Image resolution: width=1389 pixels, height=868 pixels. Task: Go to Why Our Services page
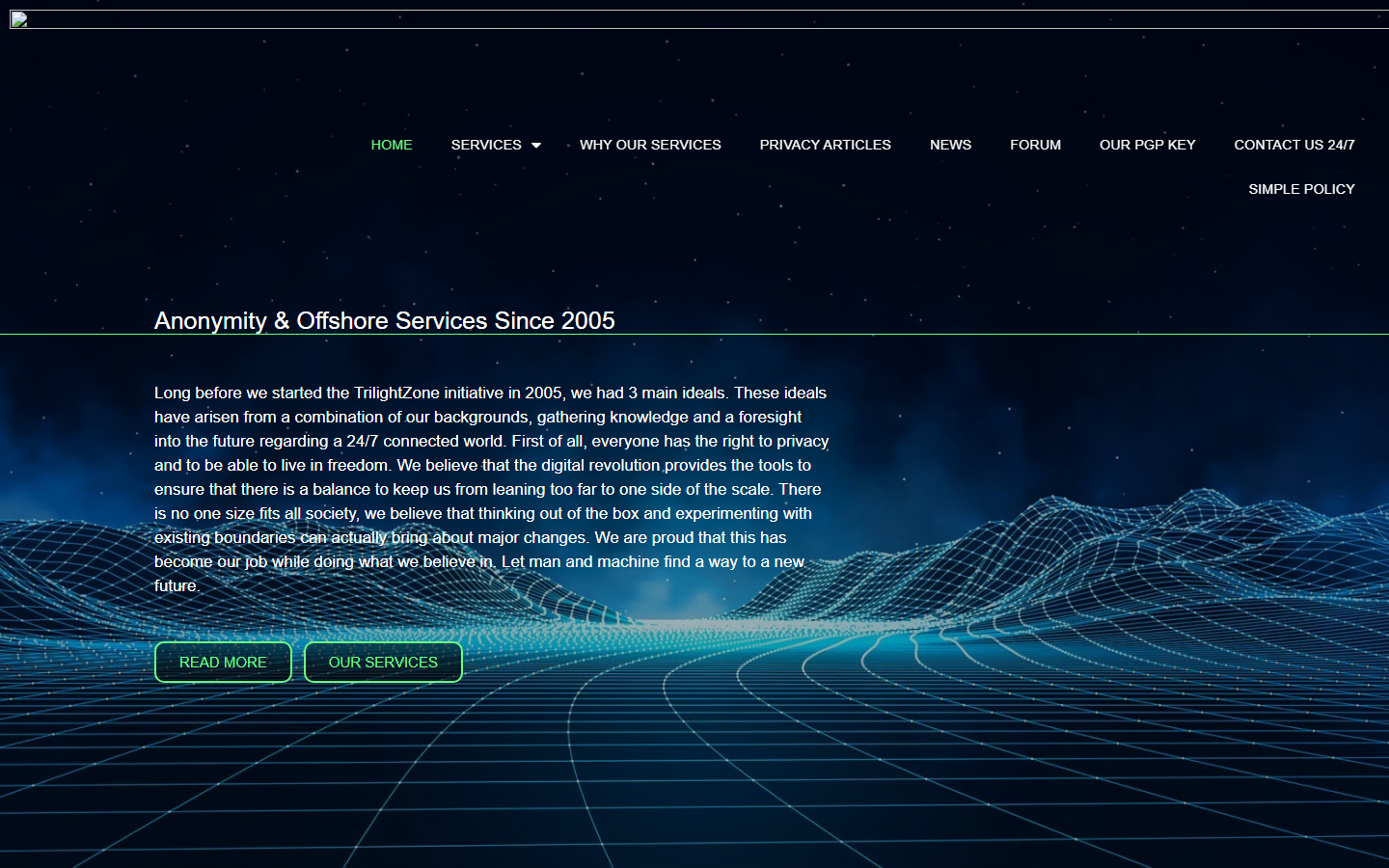click(x=650, y=145)
